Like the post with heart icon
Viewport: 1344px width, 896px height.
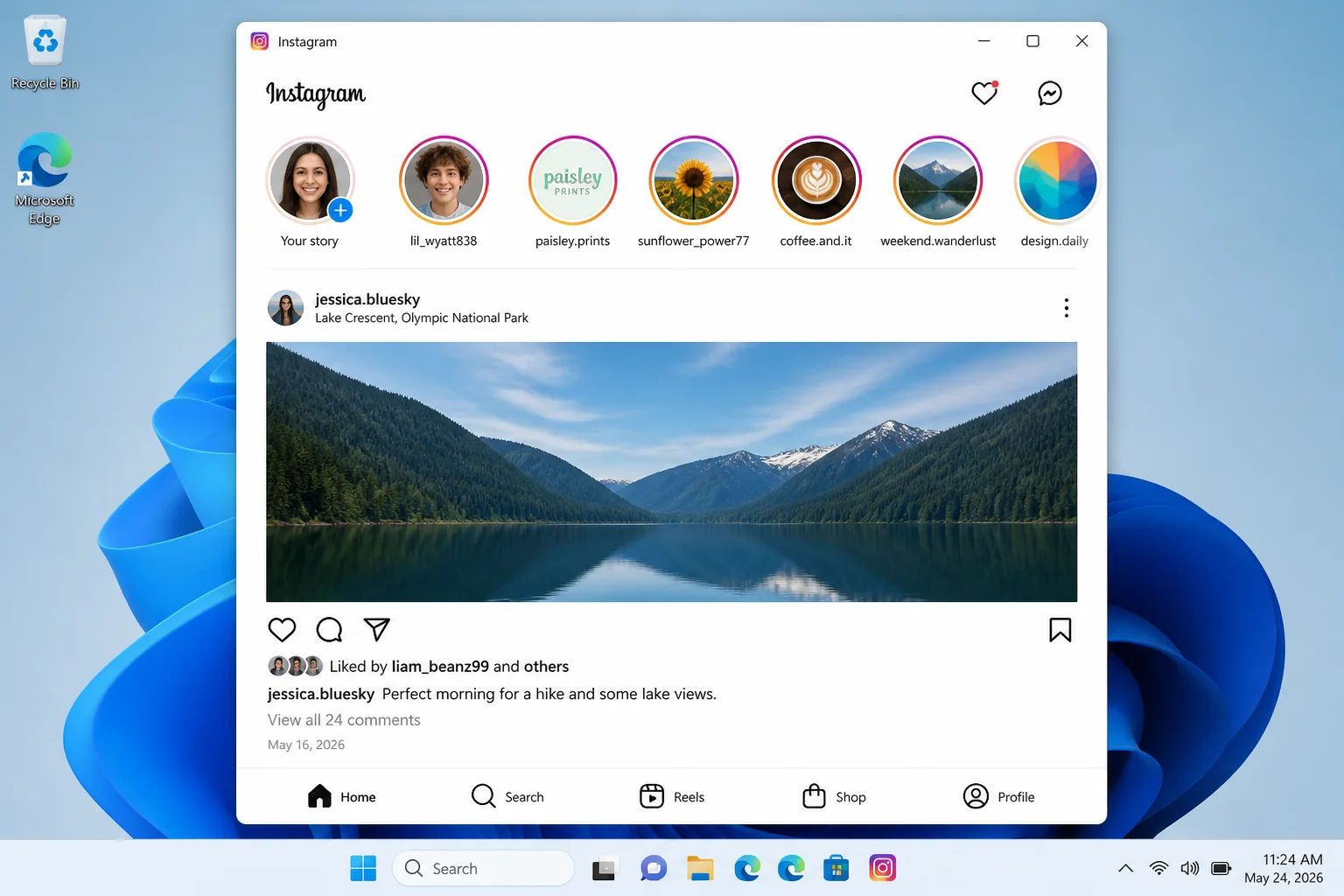click(282, 630)
